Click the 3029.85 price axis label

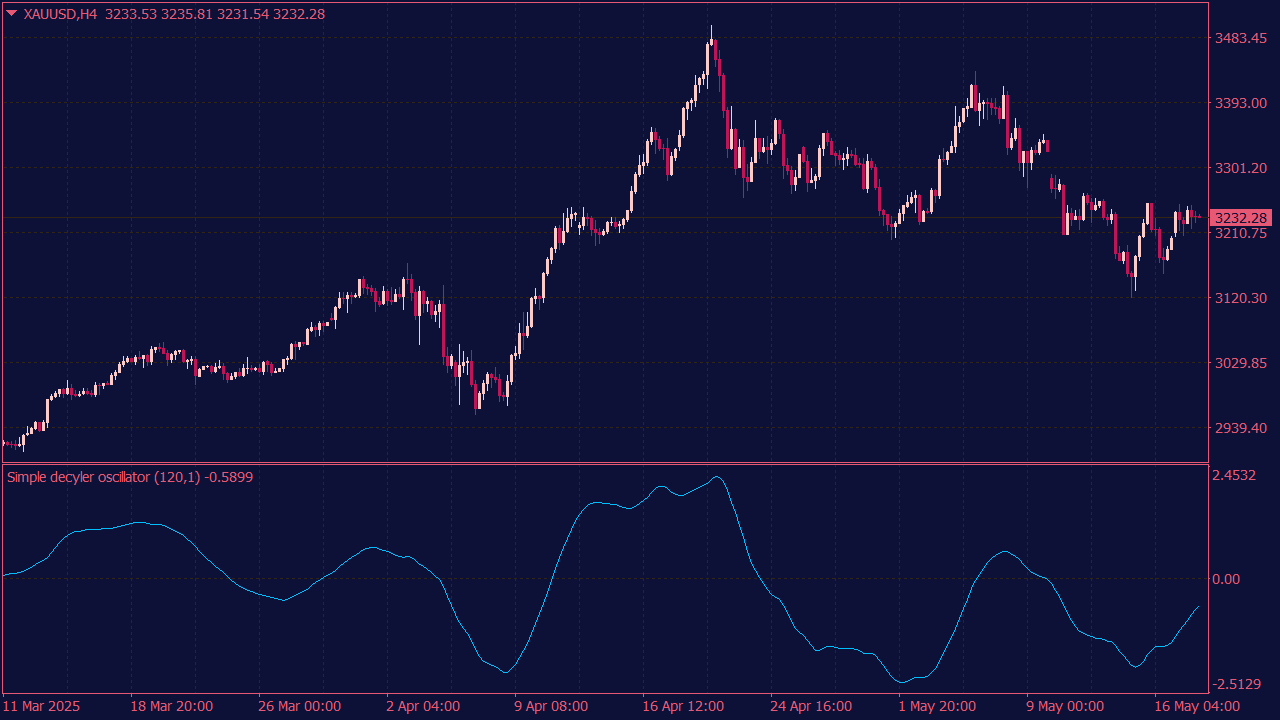[x=1239, y=363]
